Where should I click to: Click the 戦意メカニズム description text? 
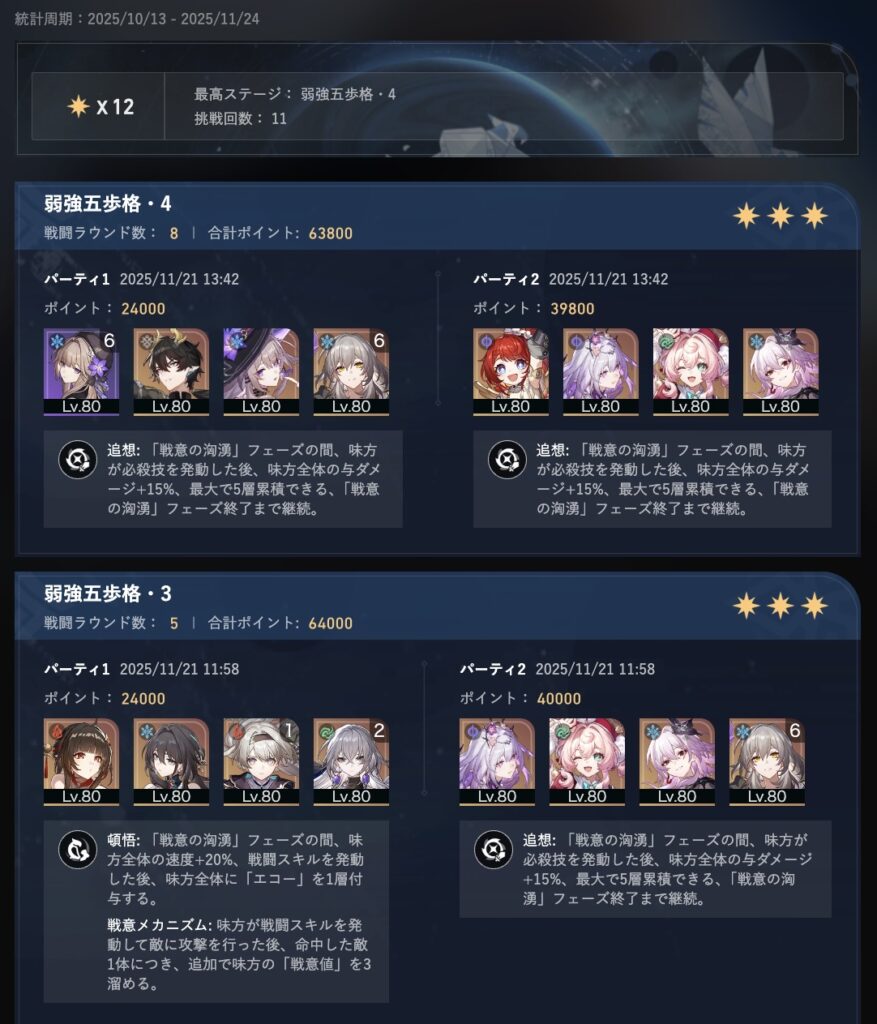pos(239,954)
